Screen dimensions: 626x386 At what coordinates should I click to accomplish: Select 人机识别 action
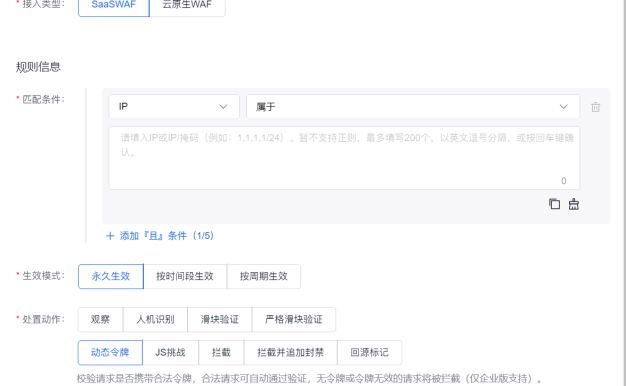(155, 319)
